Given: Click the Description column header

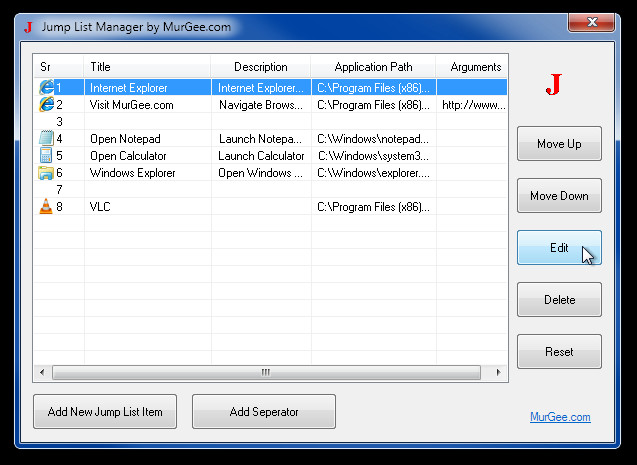Looking at the screenshot, I should point(260,67).
